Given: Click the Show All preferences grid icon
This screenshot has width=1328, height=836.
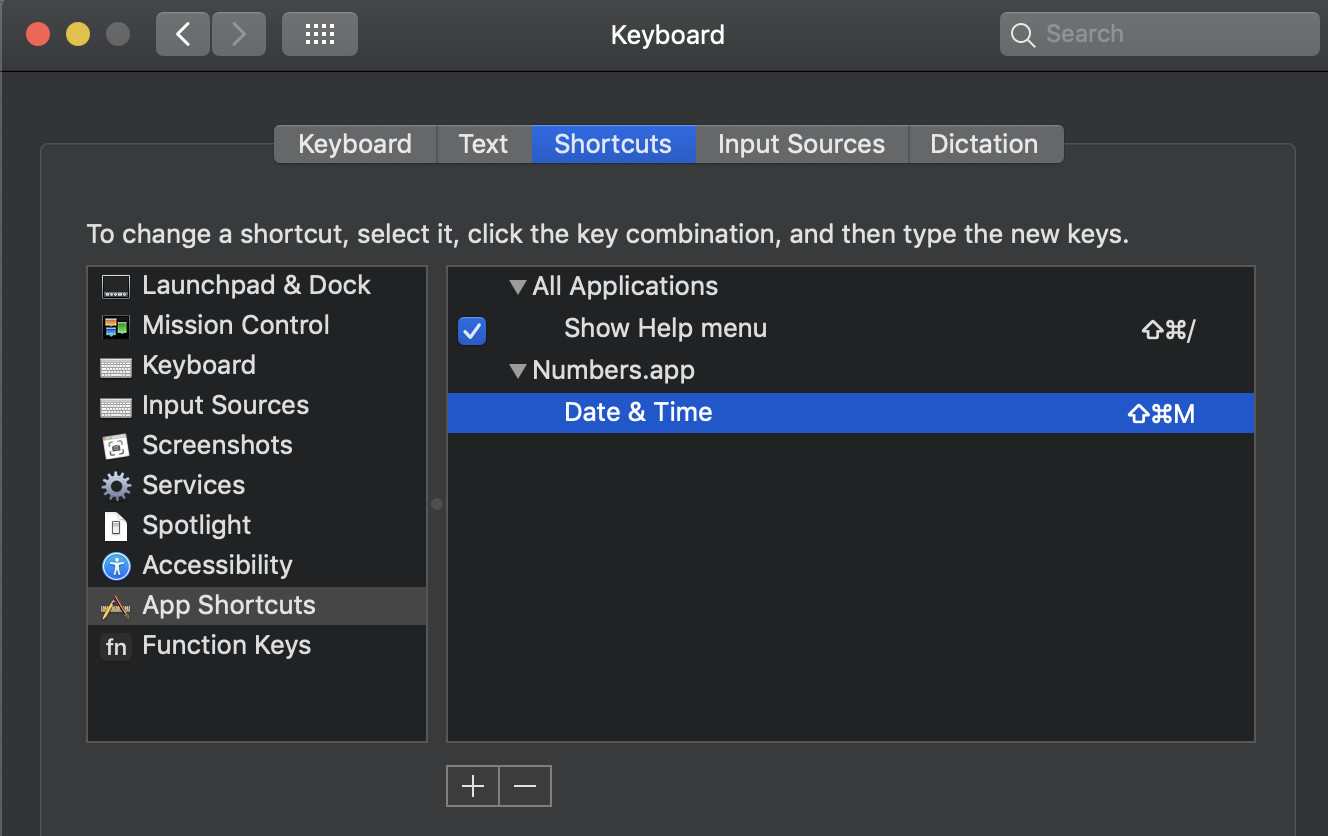Looking at the screenshot, I should tap(319, 33).
